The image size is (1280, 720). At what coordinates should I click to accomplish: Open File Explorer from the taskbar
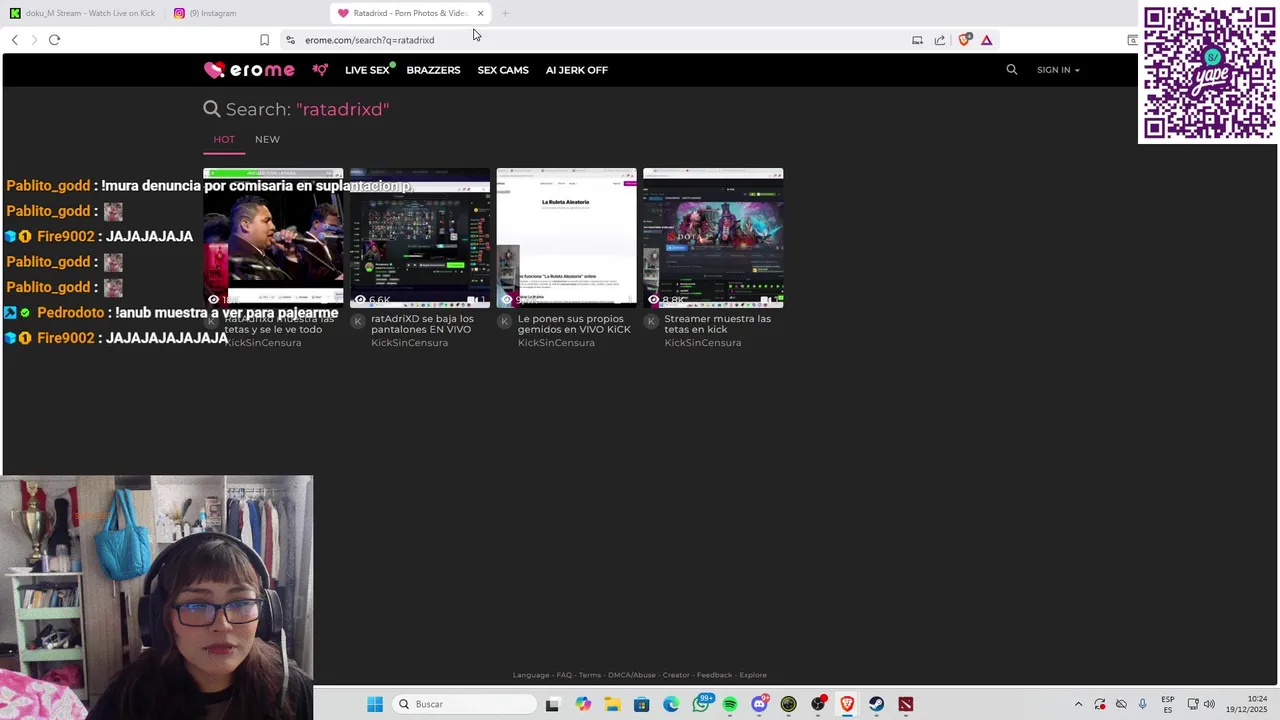point(612,704)
